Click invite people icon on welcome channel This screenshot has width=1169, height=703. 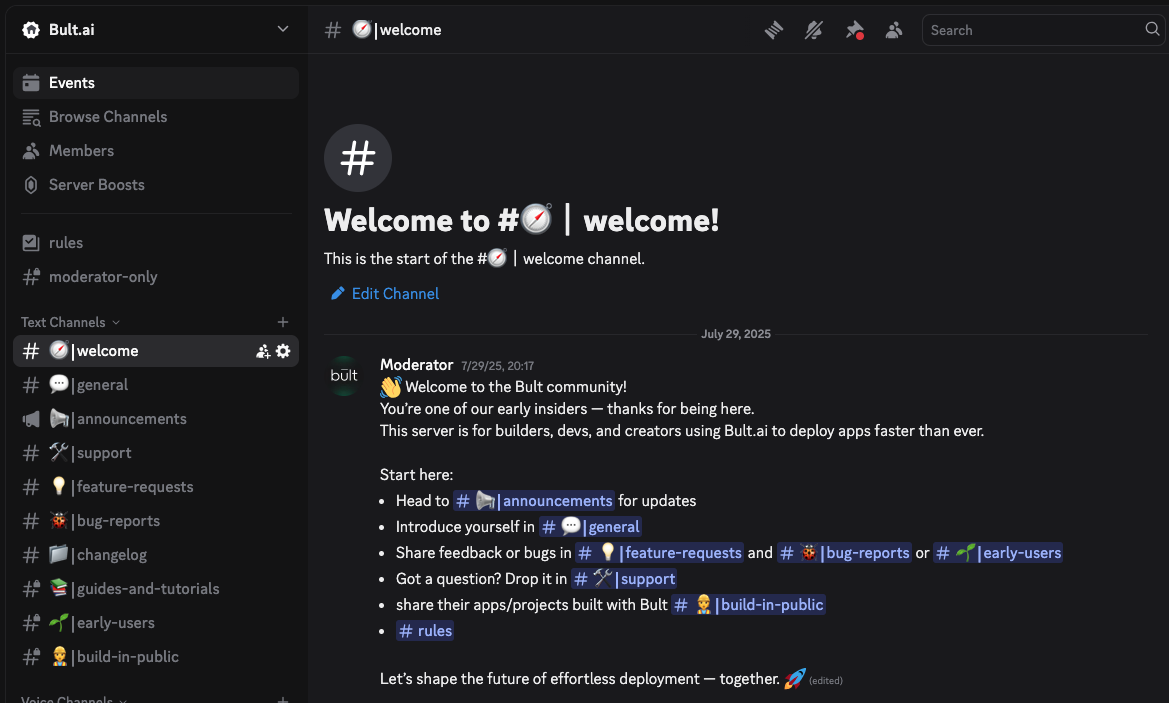pos(262,351)
